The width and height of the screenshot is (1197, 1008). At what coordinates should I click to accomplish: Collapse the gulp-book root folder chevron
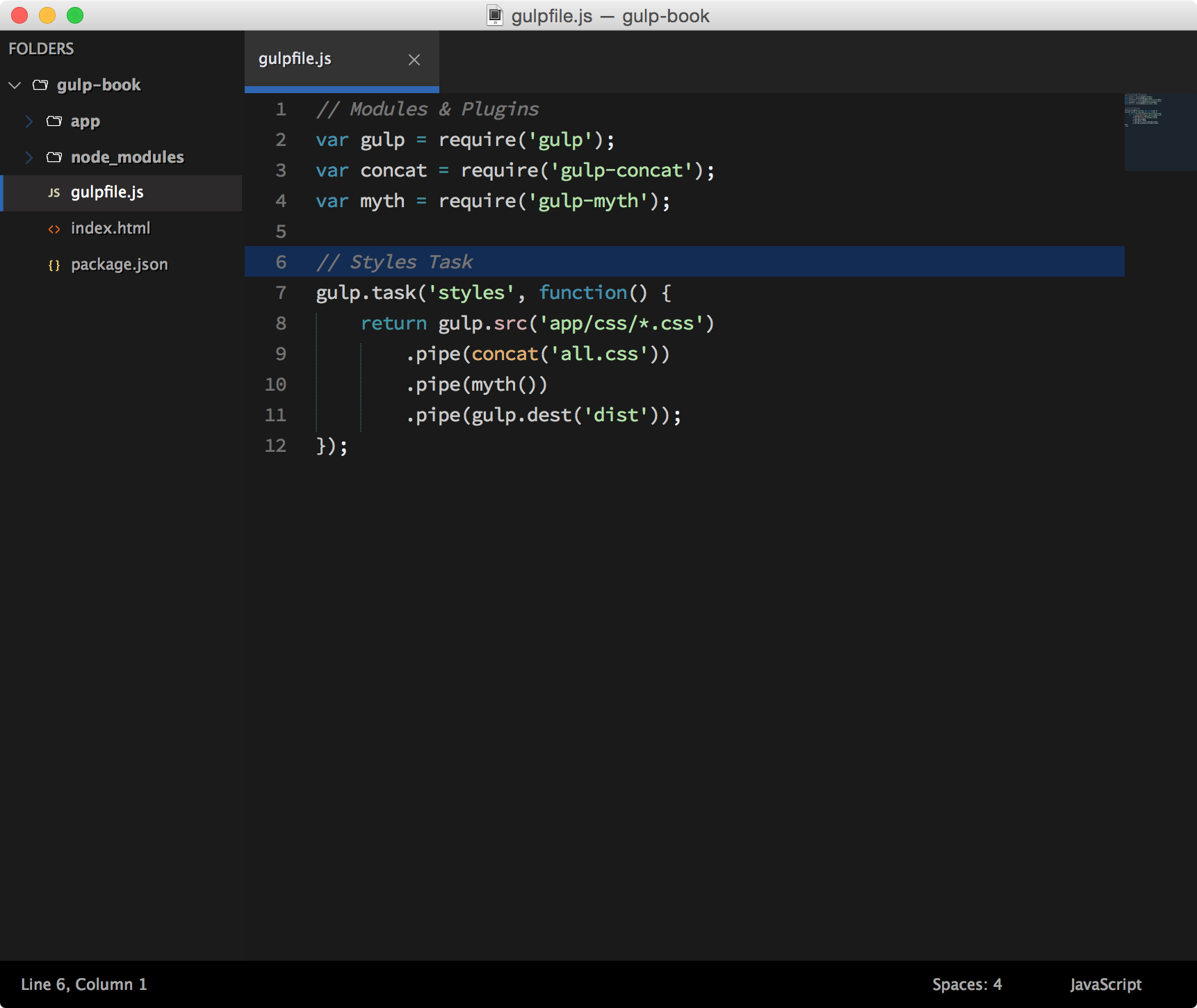pos(15,85)
